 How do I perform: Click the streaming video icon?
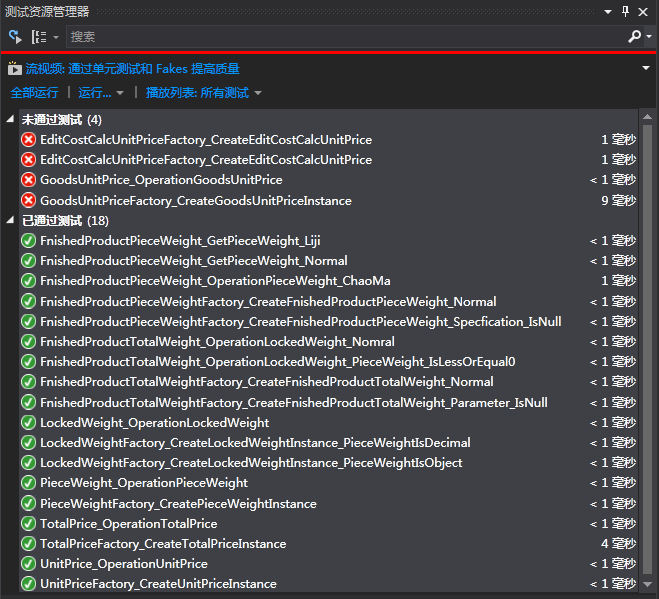click(x=14, y=69)
